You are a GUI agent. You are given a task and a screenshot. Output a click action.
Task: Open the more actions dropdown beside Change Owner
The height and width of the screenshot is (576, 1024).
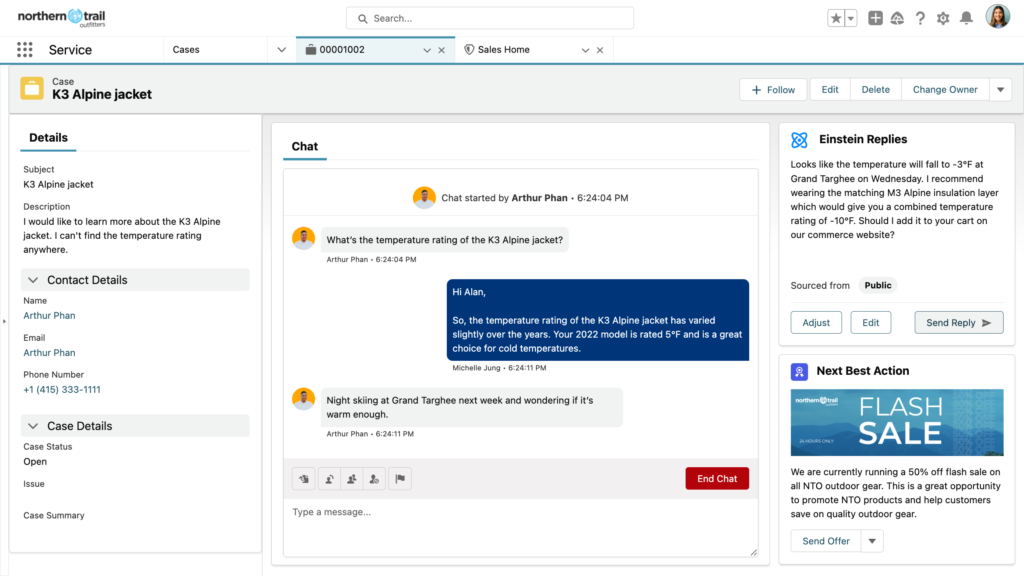1000,90
